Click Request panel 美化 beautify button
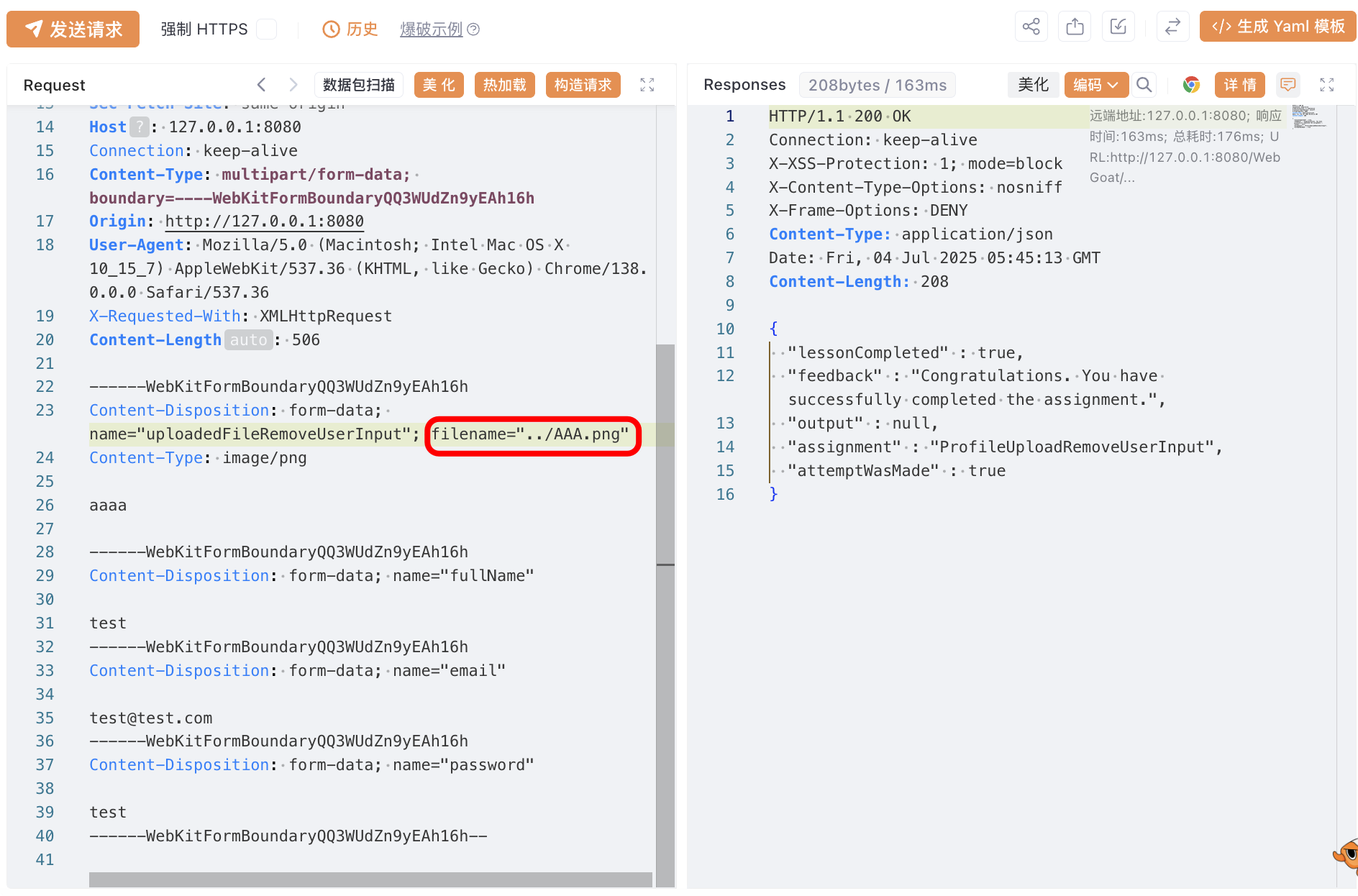 click(439, 85)
